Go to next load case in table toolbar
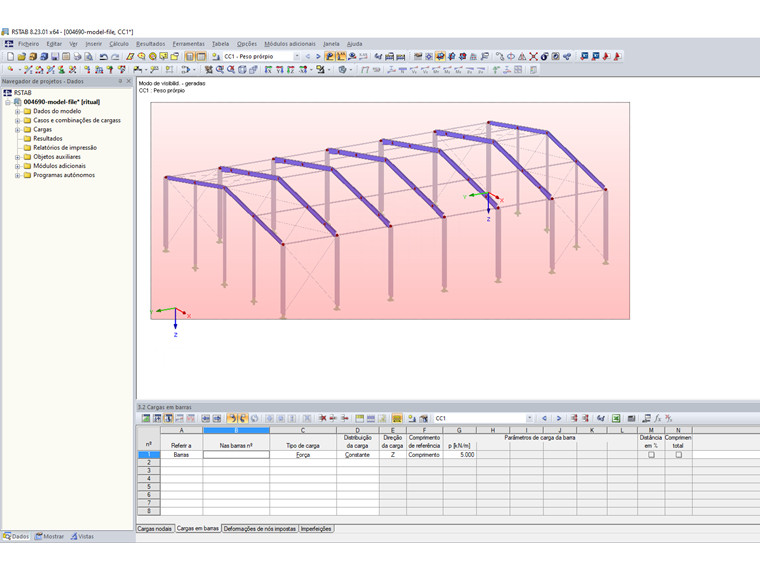Image resolution: width=760 pixels, height=570 pixels. (x=558, y=418)
